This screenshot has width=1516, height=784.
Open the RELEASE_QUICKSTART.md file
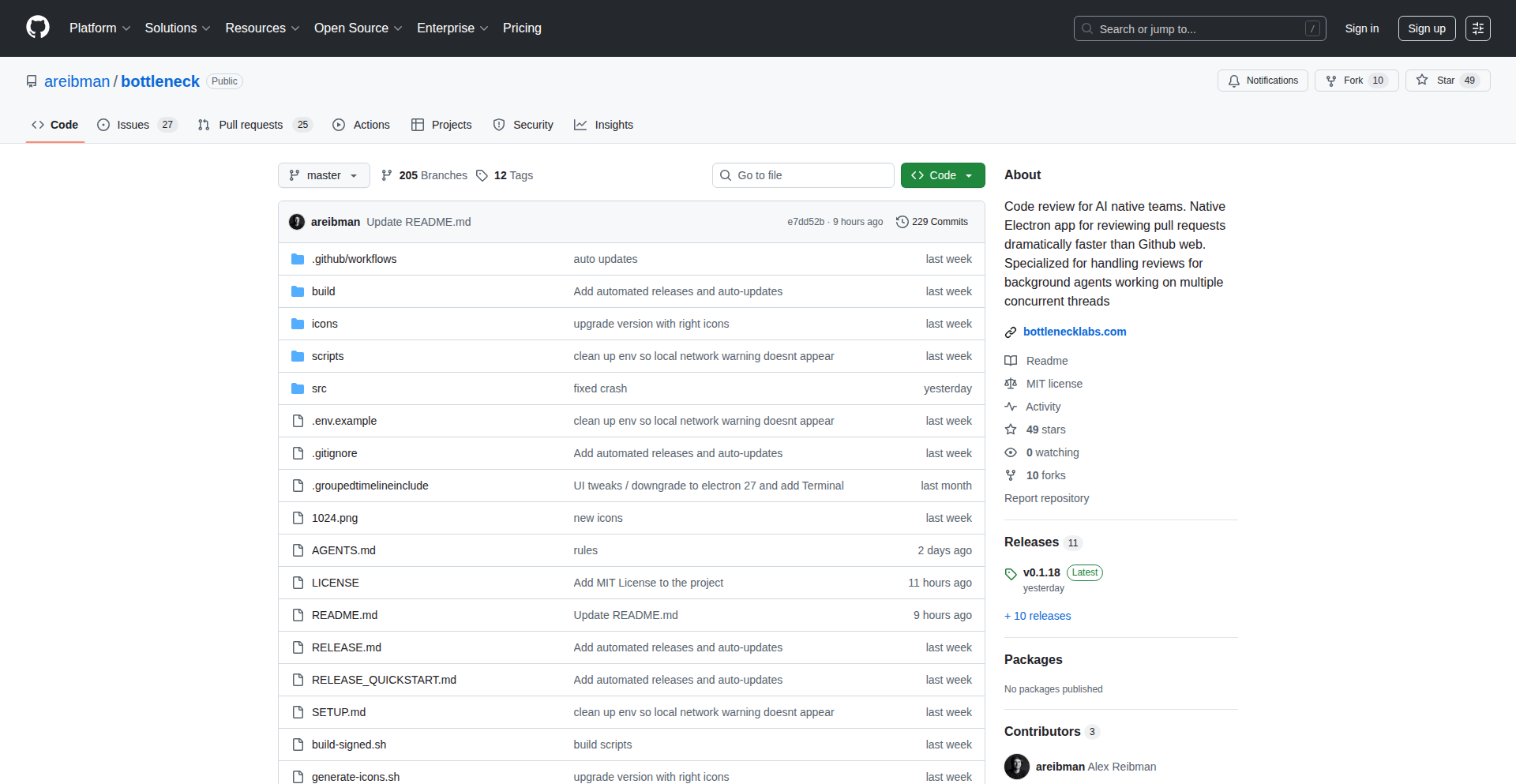[384, 680]
